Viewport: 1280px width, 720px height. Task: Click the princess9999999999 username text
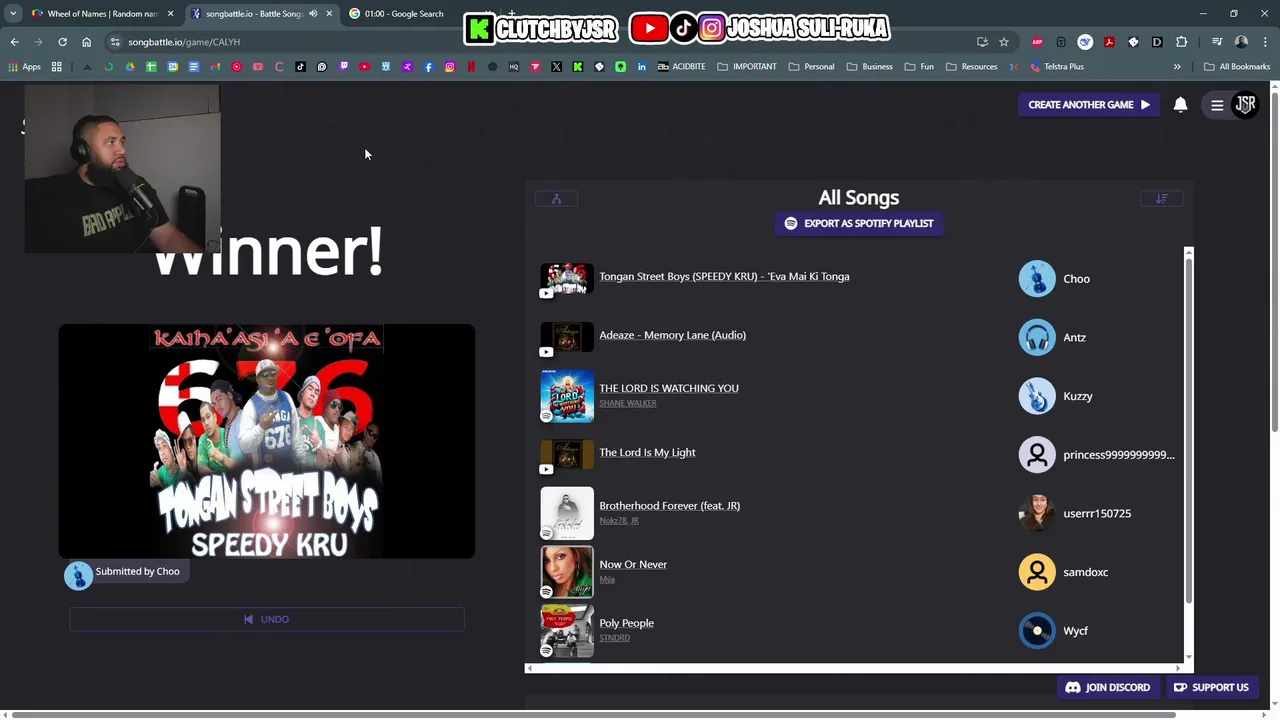1119,455
